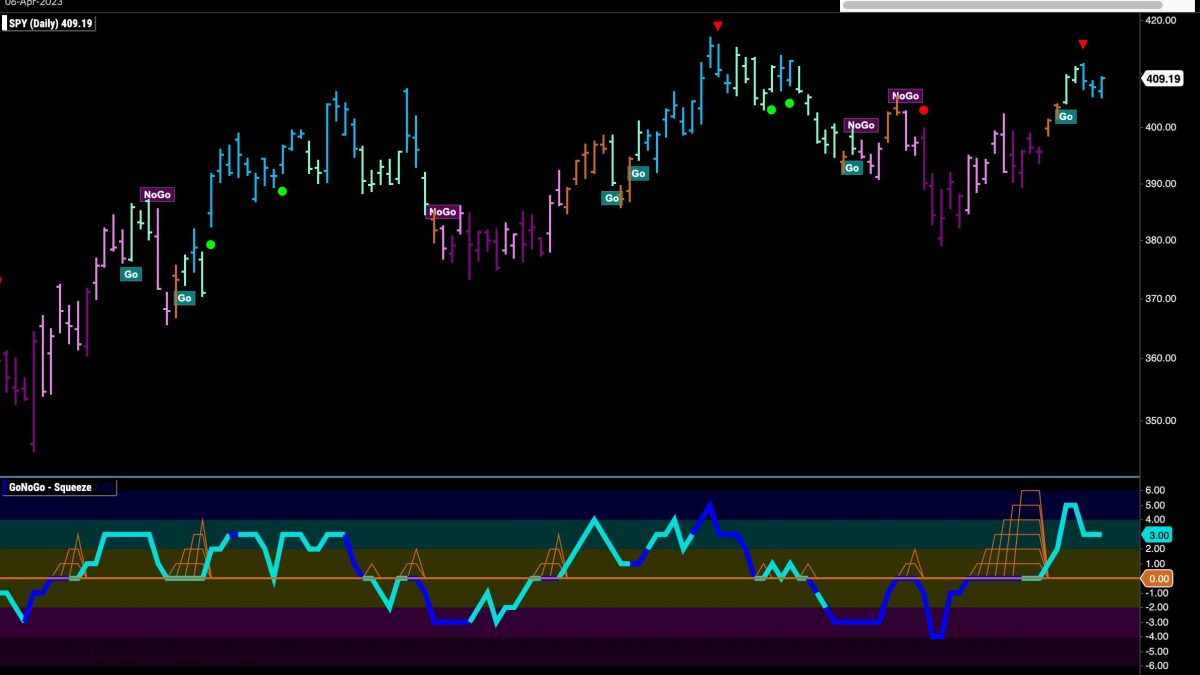Click the -3.00 oscillator axis label
The image size is (1200, 675).
click(1155, 622)
